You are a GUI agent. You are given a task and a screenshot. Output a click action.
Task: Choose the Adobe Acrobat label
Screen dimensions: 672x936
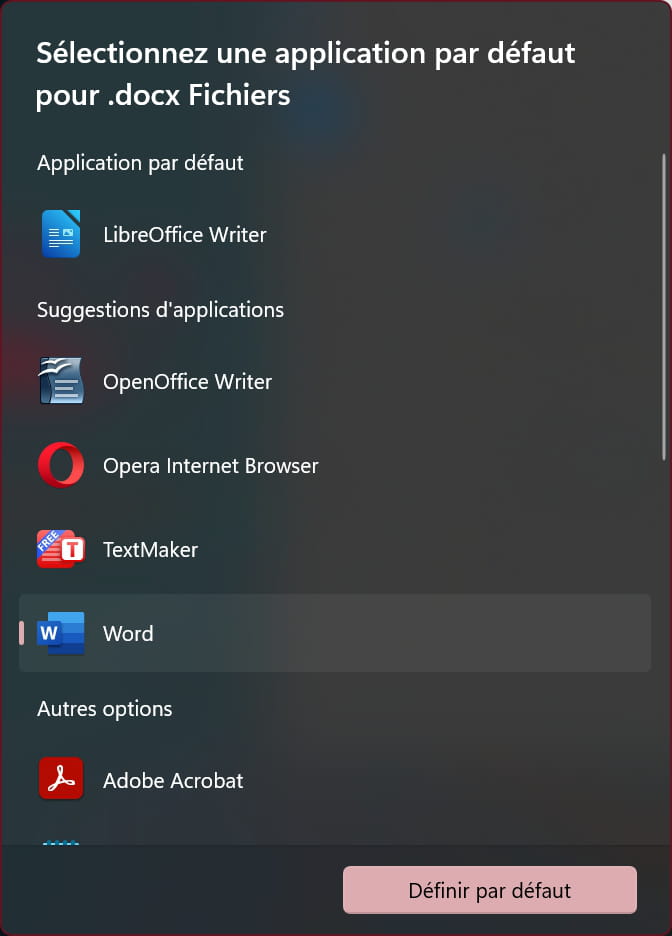pyautogui.click(x=173, y=781)
